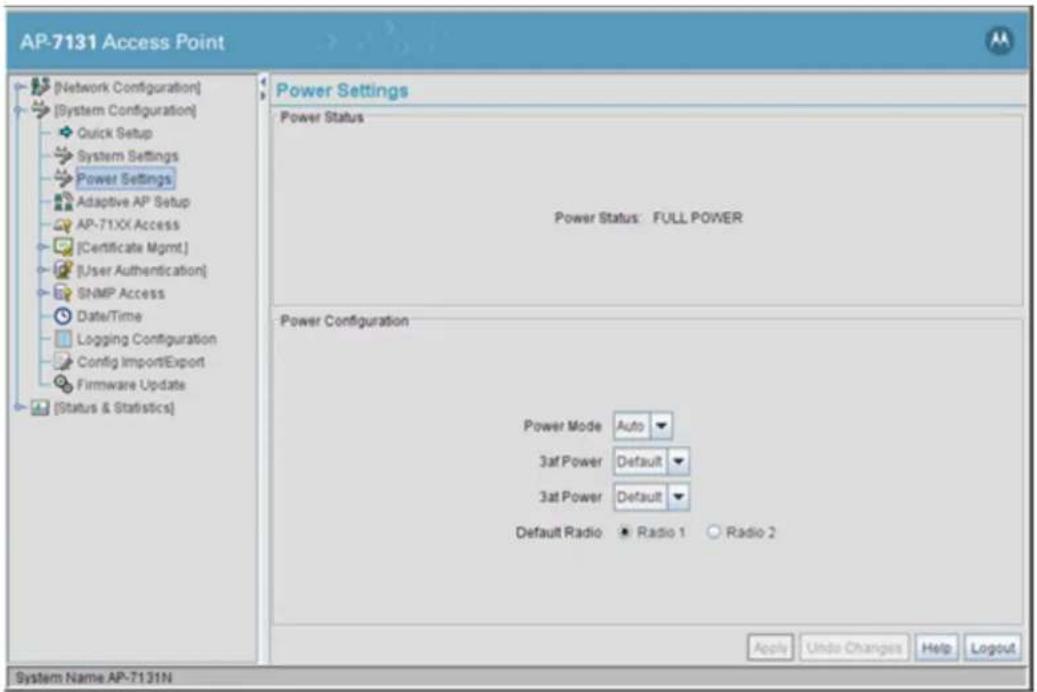Click the Date/Time clock icon
The width and height of the screenshot is (1037, 692).
[63, 316]
